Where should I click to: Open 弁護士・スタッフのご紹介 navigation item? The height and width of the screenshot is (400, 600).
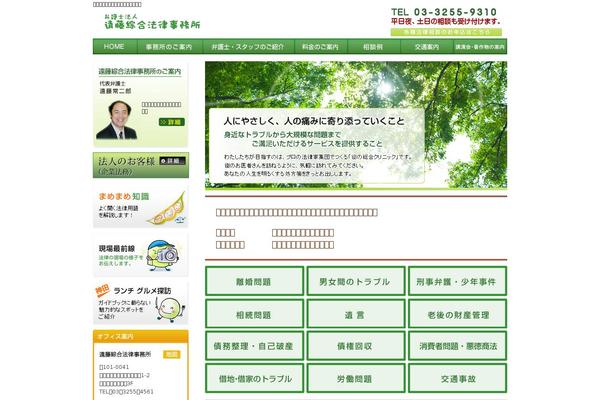(248, 46)
